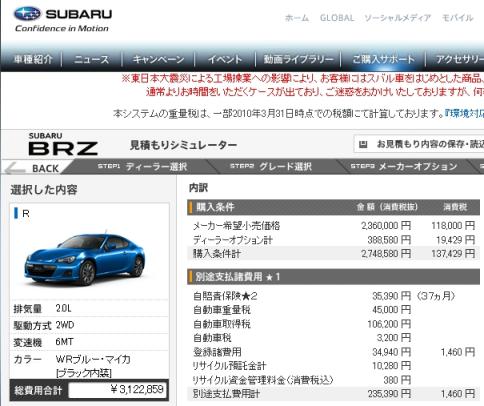Click the 6MT transmission value
The height and width of the screenshot is (406, 484).
[64, 342]
